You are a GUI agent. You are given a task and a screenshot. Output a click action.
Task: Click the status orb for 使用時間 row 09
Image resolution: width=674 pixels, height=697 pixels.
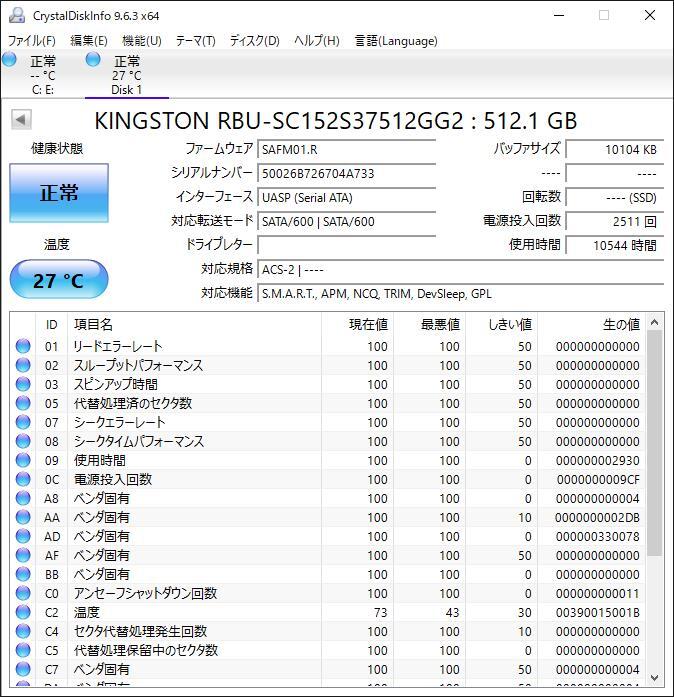[23, 460]
